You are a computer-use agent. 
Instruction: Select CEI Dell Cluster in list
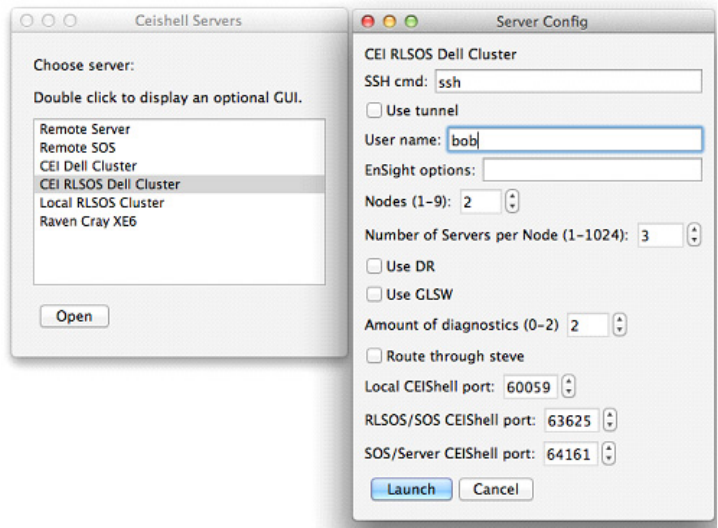coord(88,166)
